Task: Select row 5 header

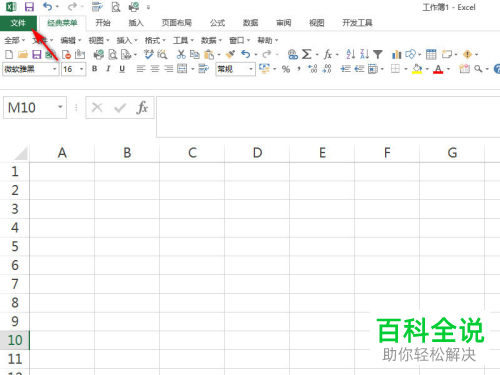Action: [x=15, y=246]
